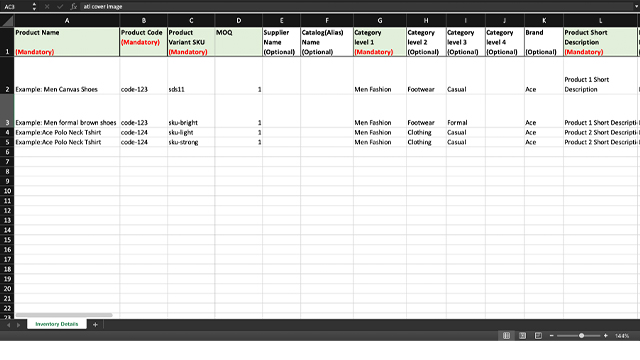Click the 'Product Code (Mandatory)' header cell
The width and height of the screenshot is (640, 360).
[144, 42]
